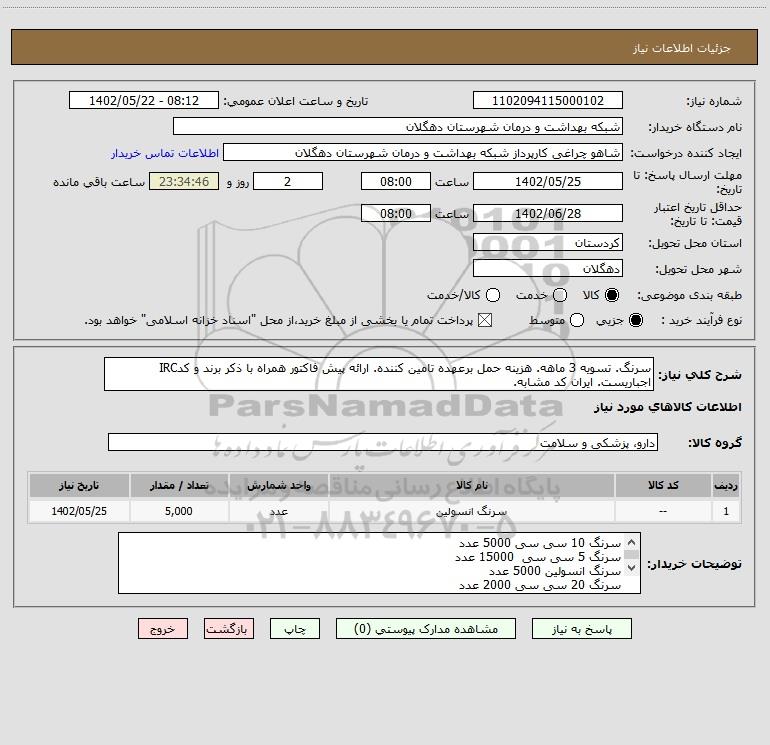Click the 5,000 quantity cell
The width and height of the screenshot is (770, 745).
click(x=179, y=511)
